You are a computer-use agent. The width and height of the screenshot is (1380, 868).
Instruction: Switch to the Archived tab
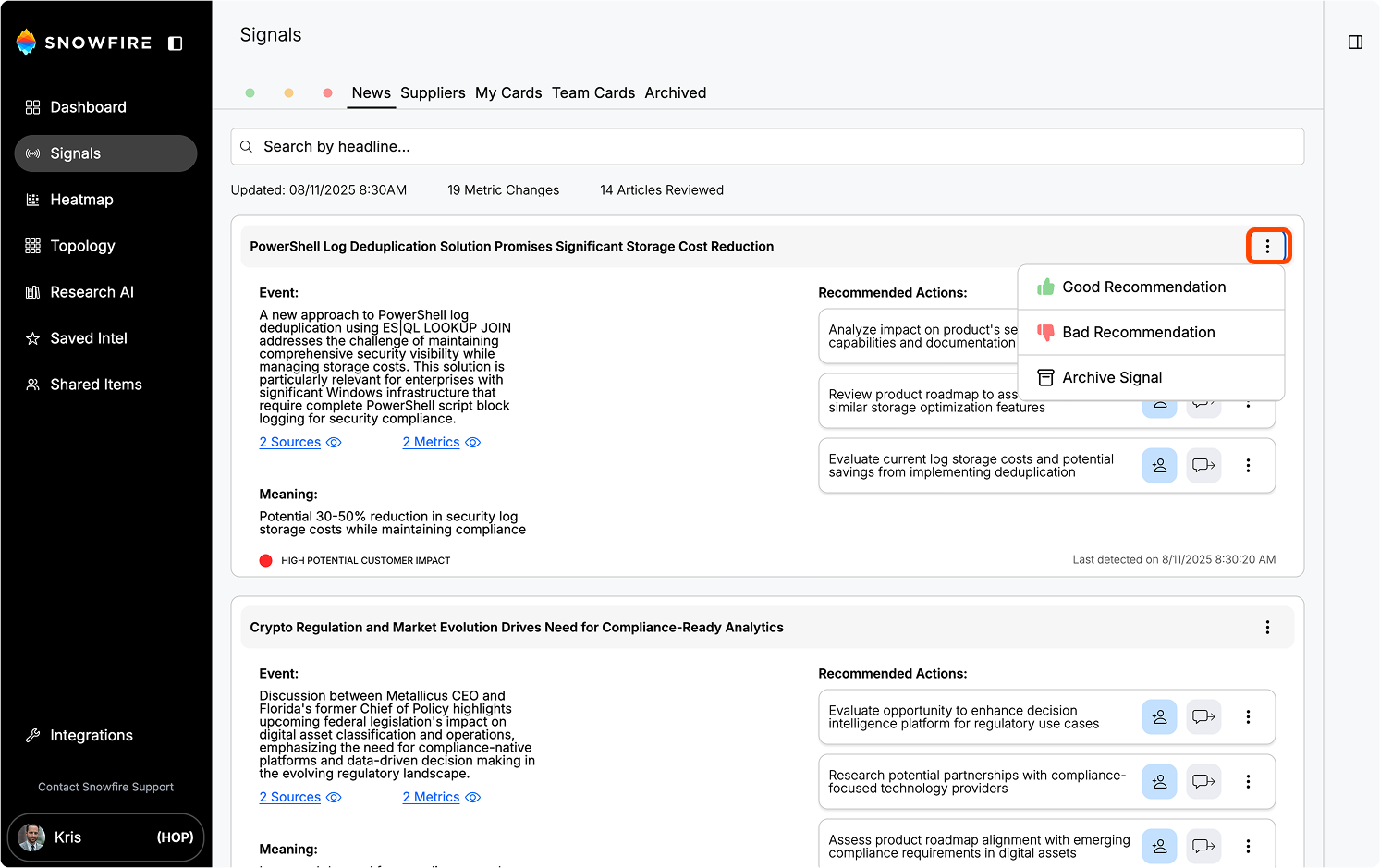tap(676, 93)
